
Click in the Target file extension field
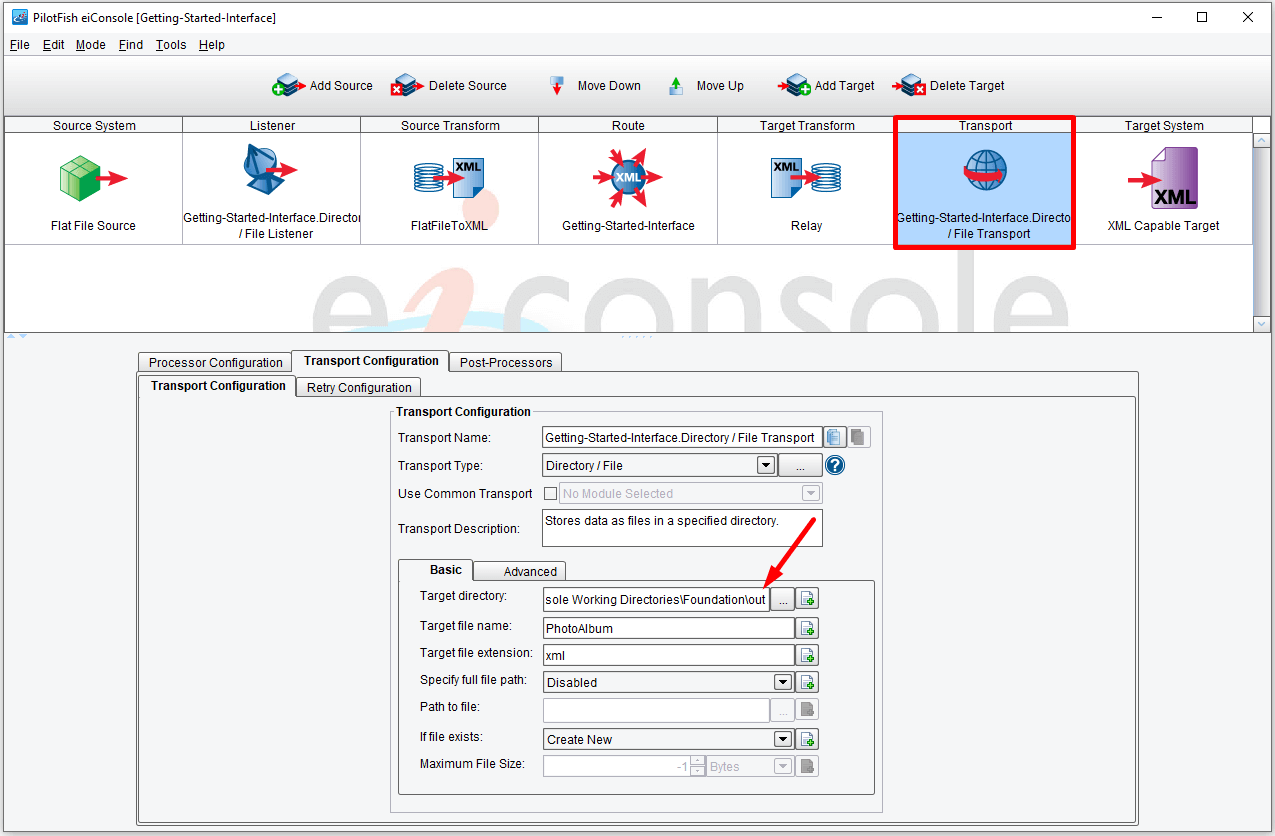tap(669, 656)
